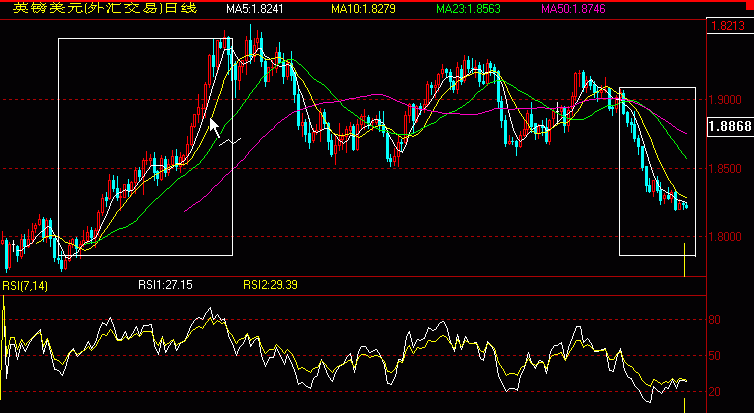Select the MA23:1.8563 indicator label
The height and width of the screenshot is (413, 754).
pyautogui.click(x=468, y=9)
